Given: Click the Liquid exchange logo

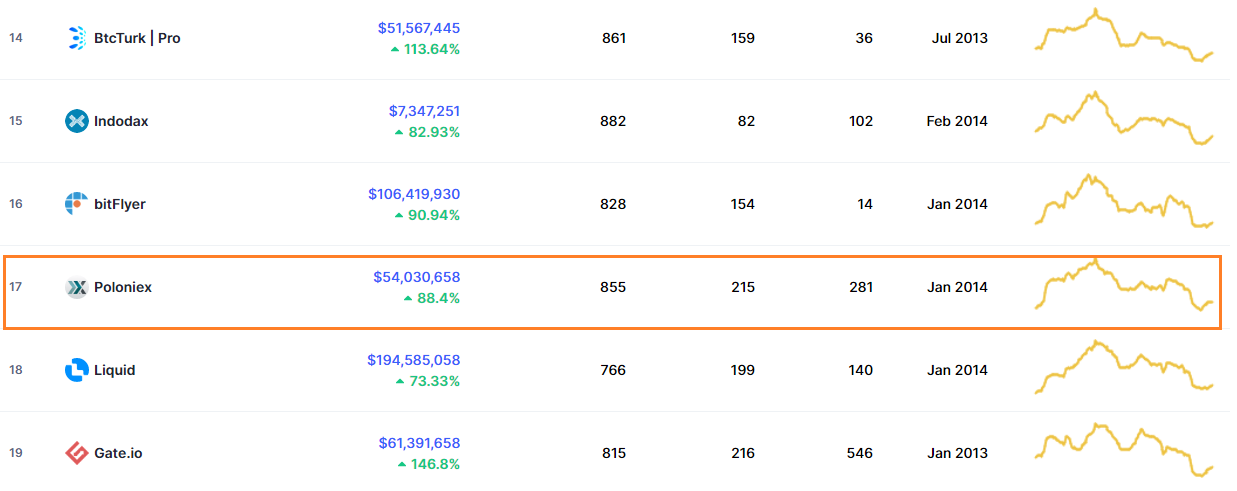Looking at the screenshot, I should click(77, 370).
